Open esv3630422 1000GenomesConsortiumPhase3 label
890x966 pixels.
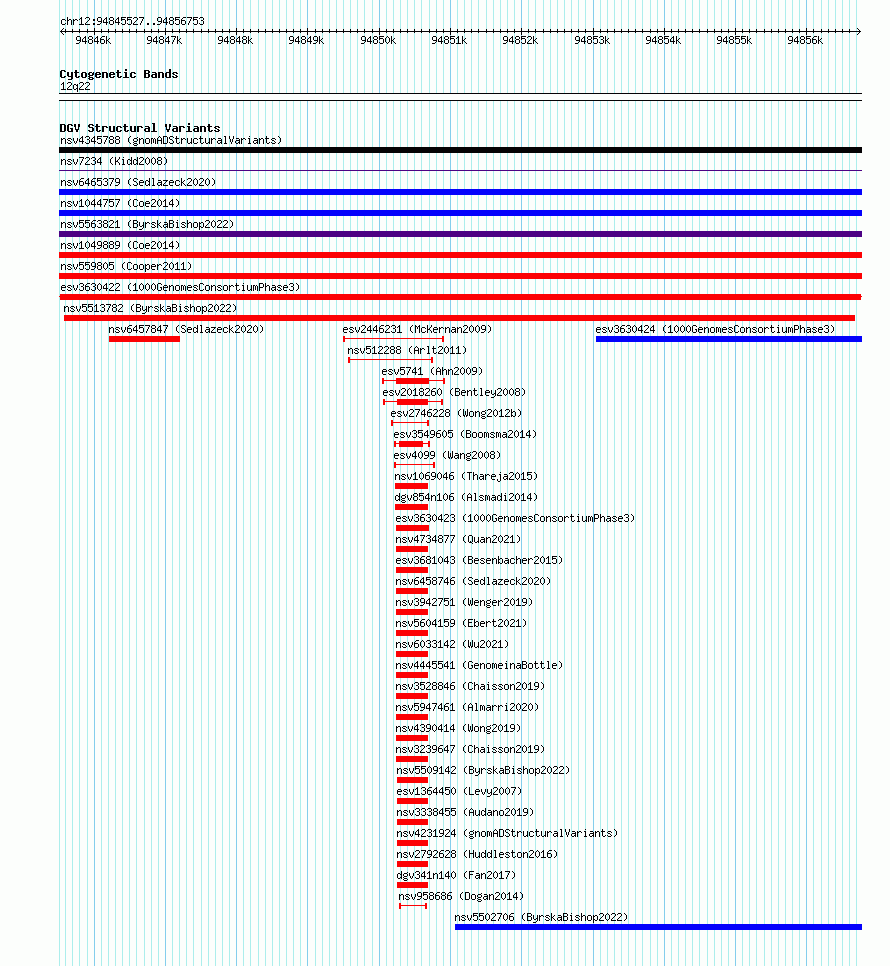[x=180, y=287]
